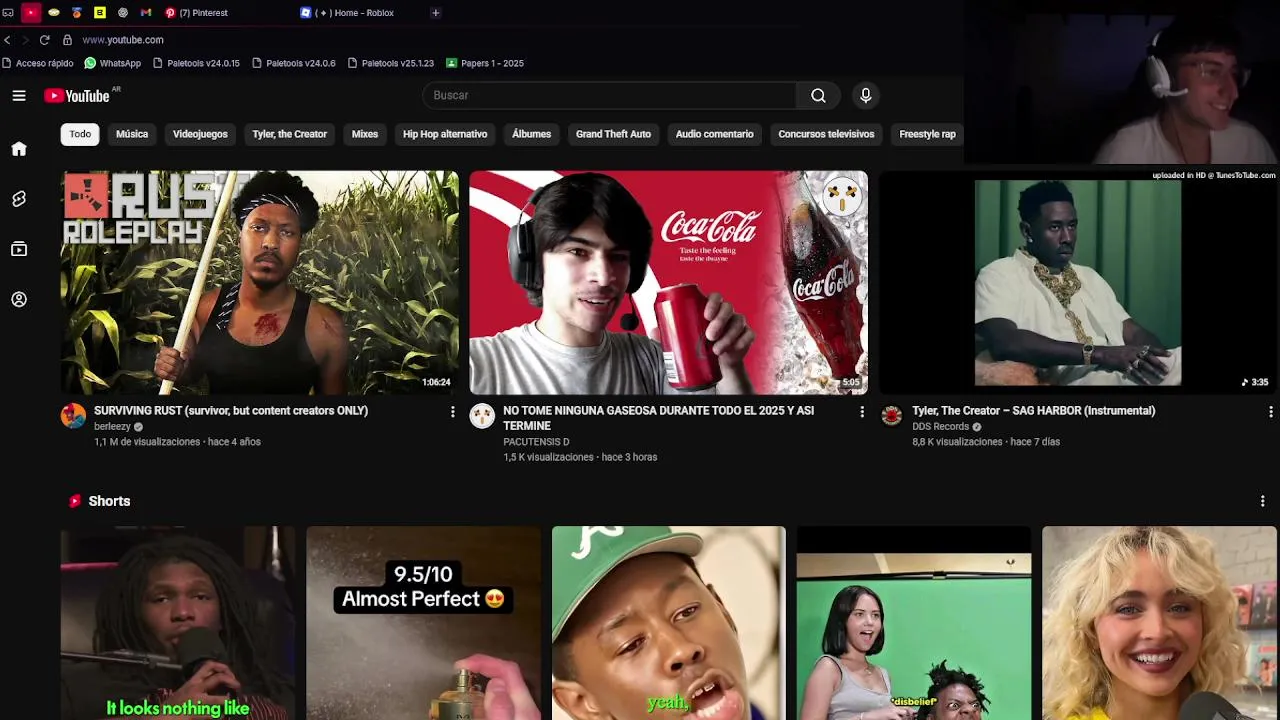This screenshot has width=1280, height=720.
Task: Select the Concursos televisivos chip
Action: point(826,134)
